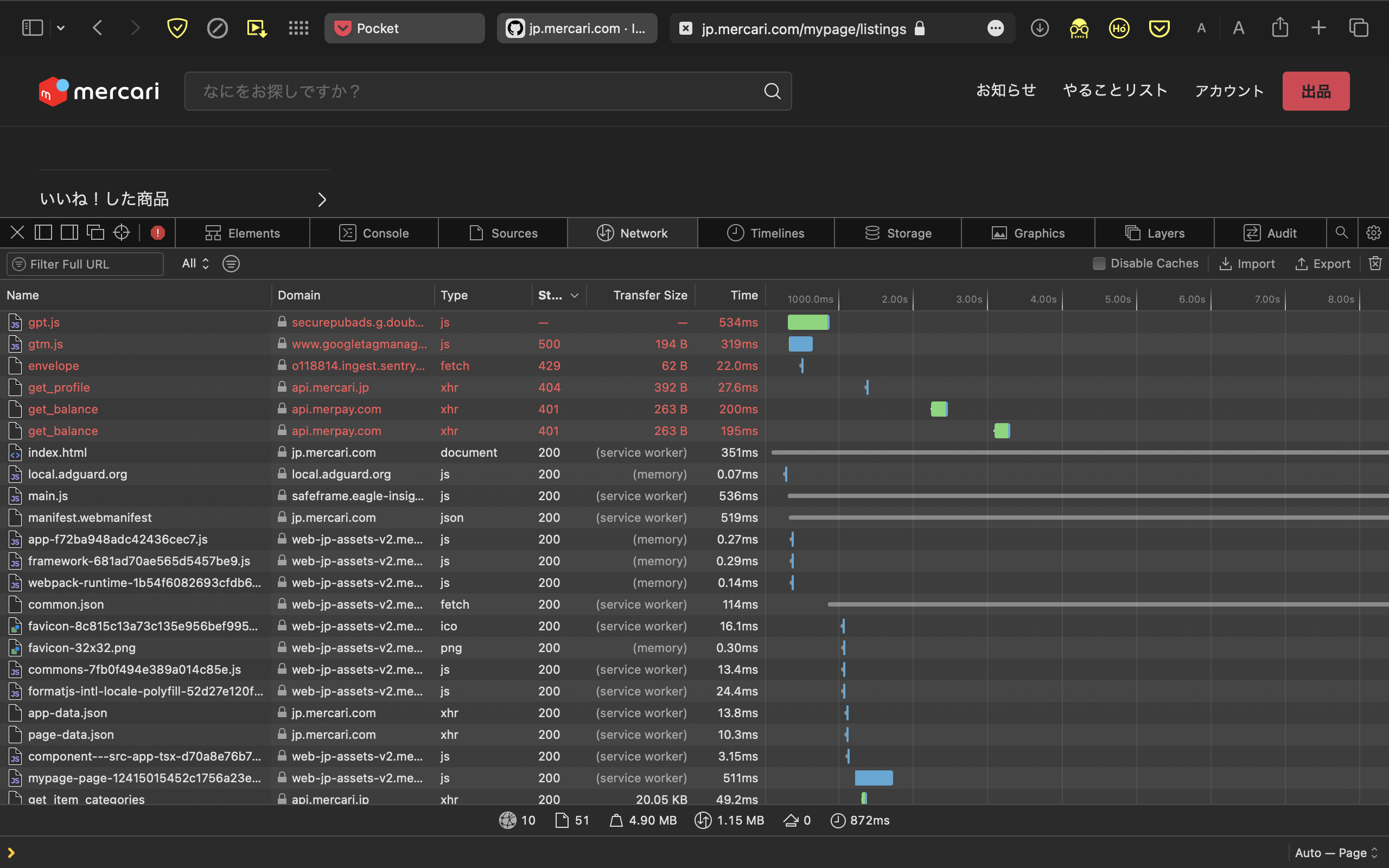Image resolution: width=1389 pixels, height=868 pixels.
Task: Click the red issues badge in inspector toolbar
Action: (158, 233)
